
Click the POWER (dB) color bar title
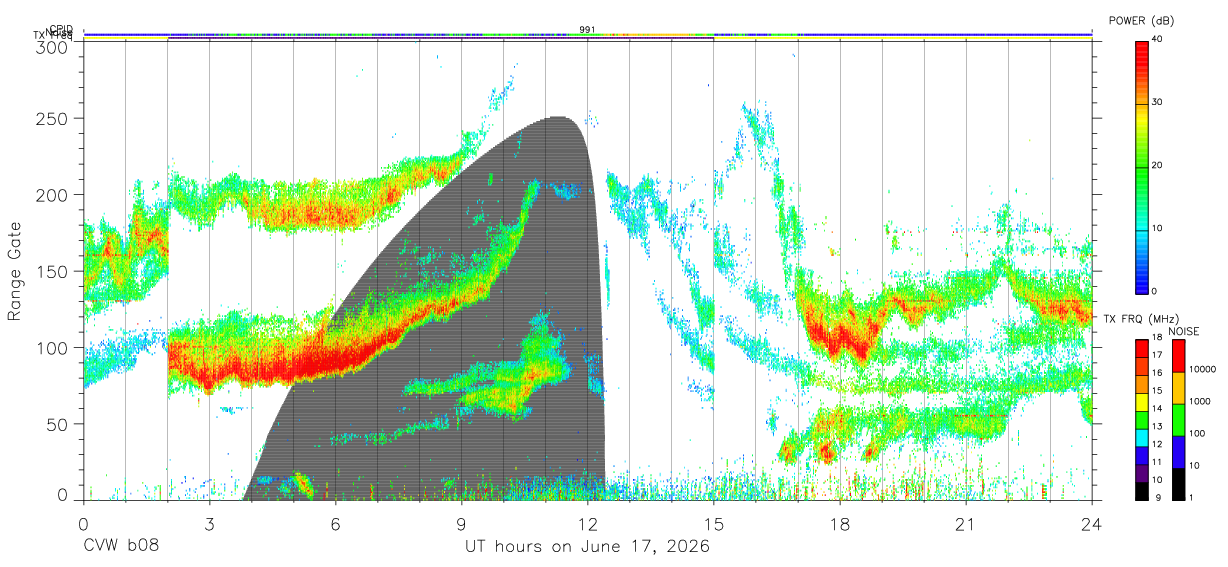pos(1141,21)
